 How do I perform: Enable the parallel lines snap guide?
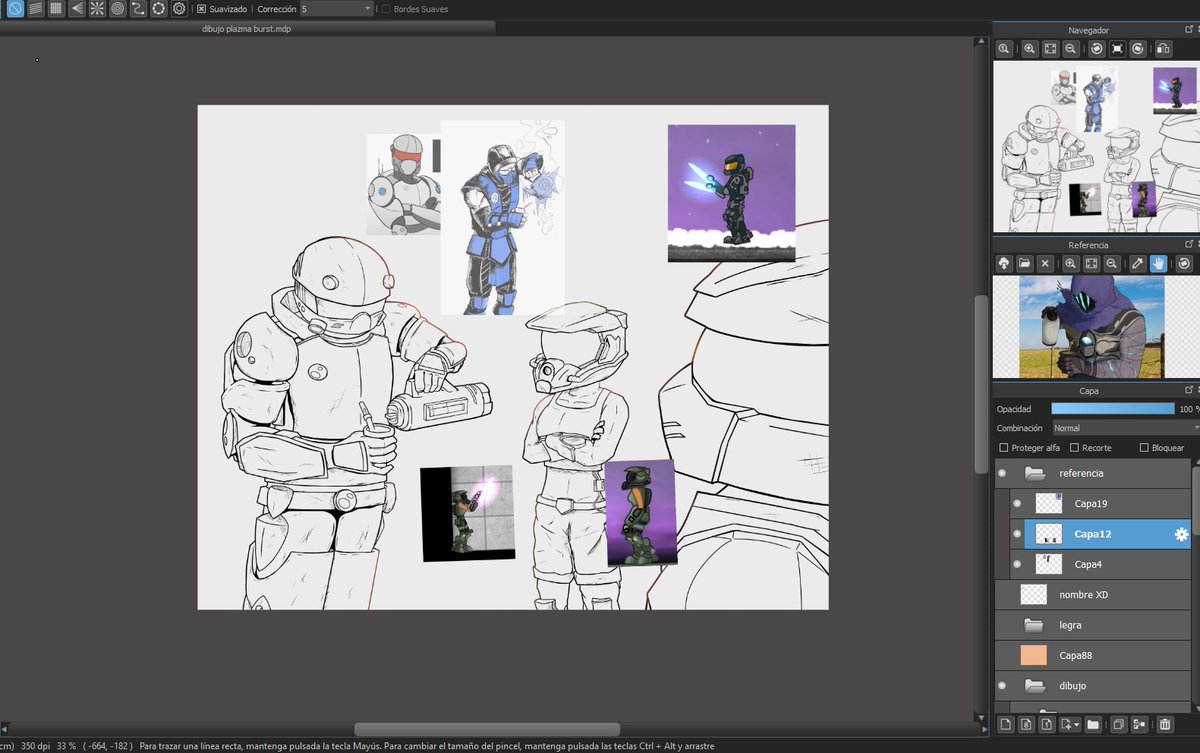36,9
